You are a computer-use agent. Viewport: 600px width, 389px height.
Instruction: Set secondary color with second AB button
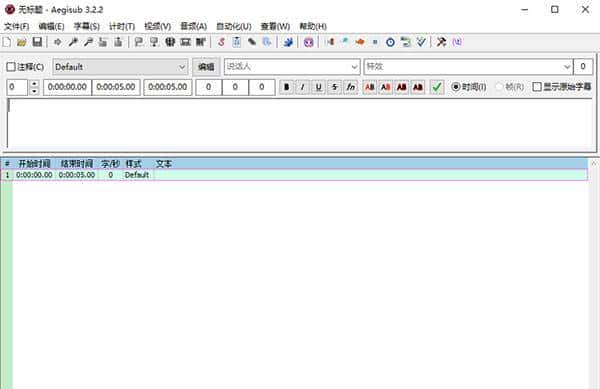386,87
